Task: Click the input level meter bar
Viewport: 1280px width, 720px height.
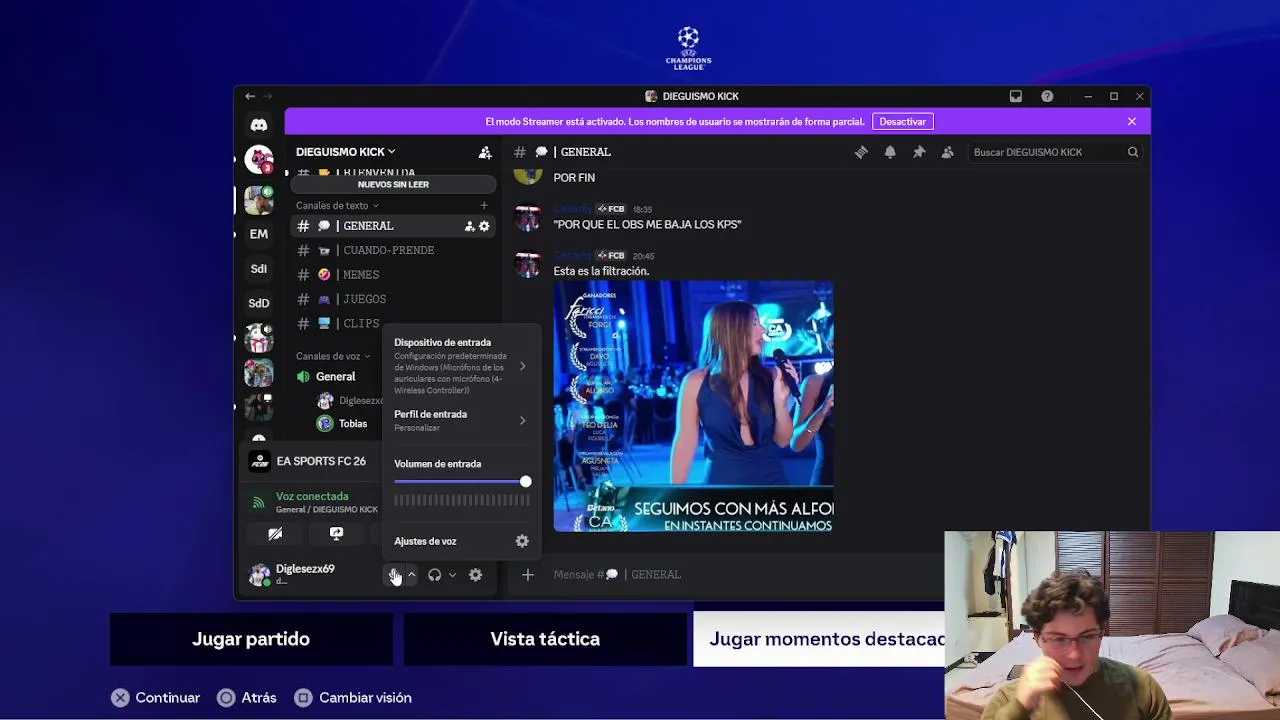Action: (462, 500)
